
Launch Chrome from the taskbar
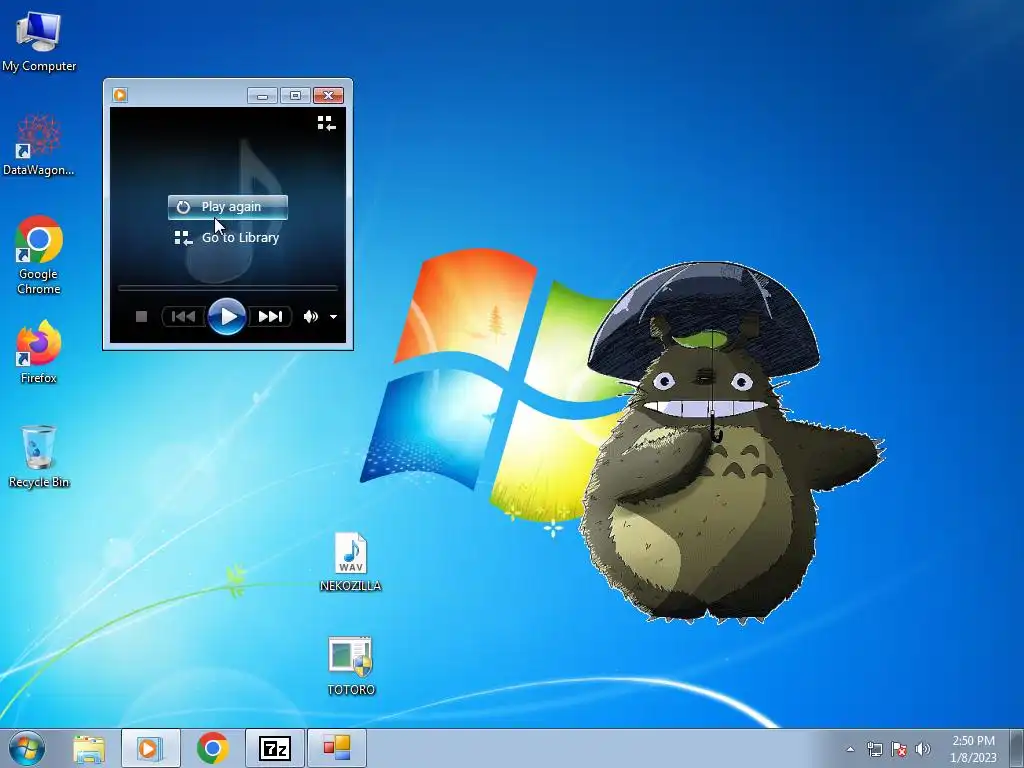[x=212, y=748]
